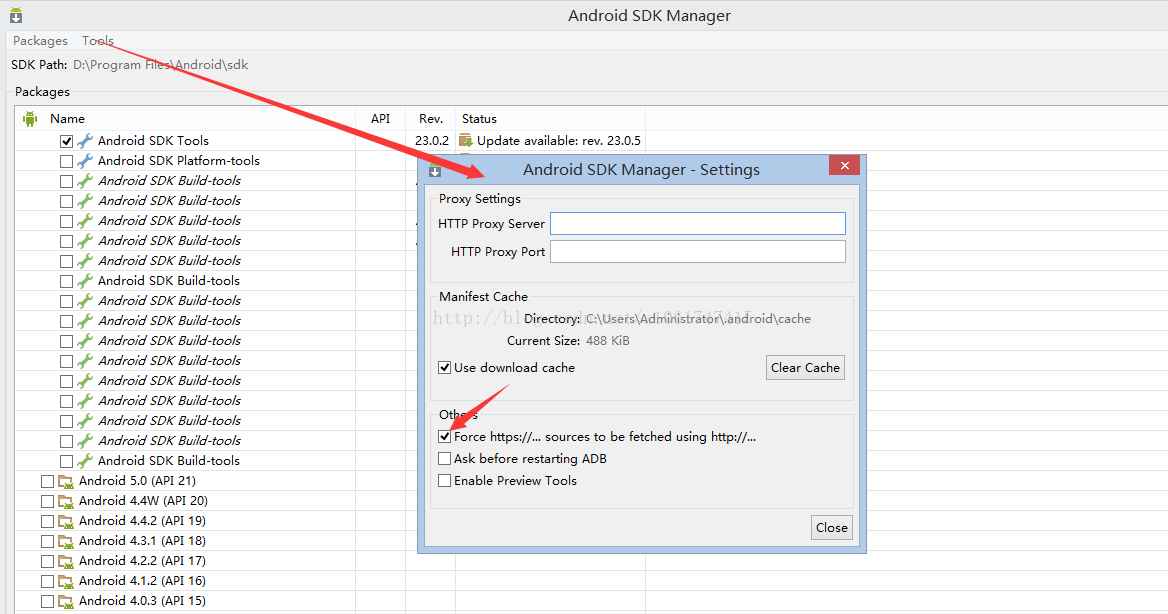This screenshot has width=1168, height=614.
Task: Click into the HTTP Proxy Port field
Action: click(697, 252)
